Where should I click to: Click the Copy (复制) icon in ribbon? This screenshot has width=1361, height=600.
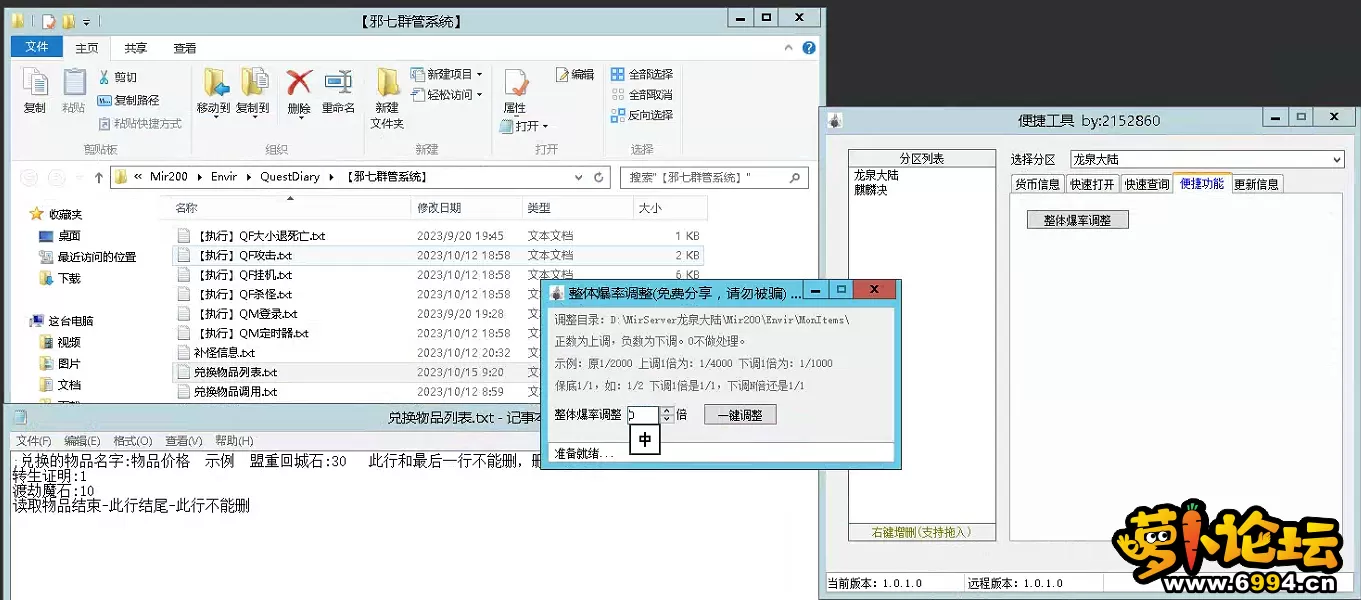click(35, 91)
